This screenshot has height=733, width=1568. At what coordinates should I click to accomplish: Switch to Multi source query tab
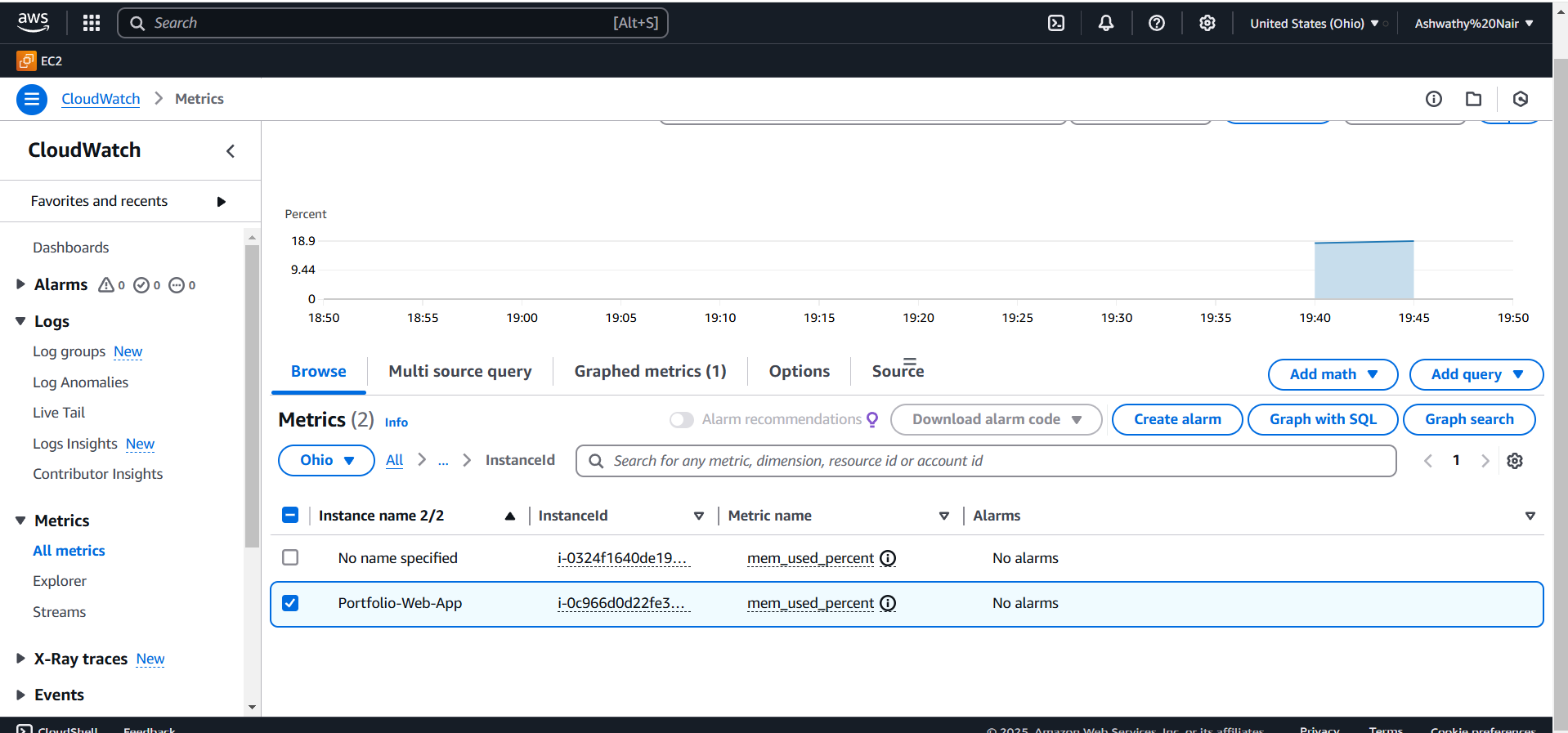pyautogui.click(x=460, y=372)
